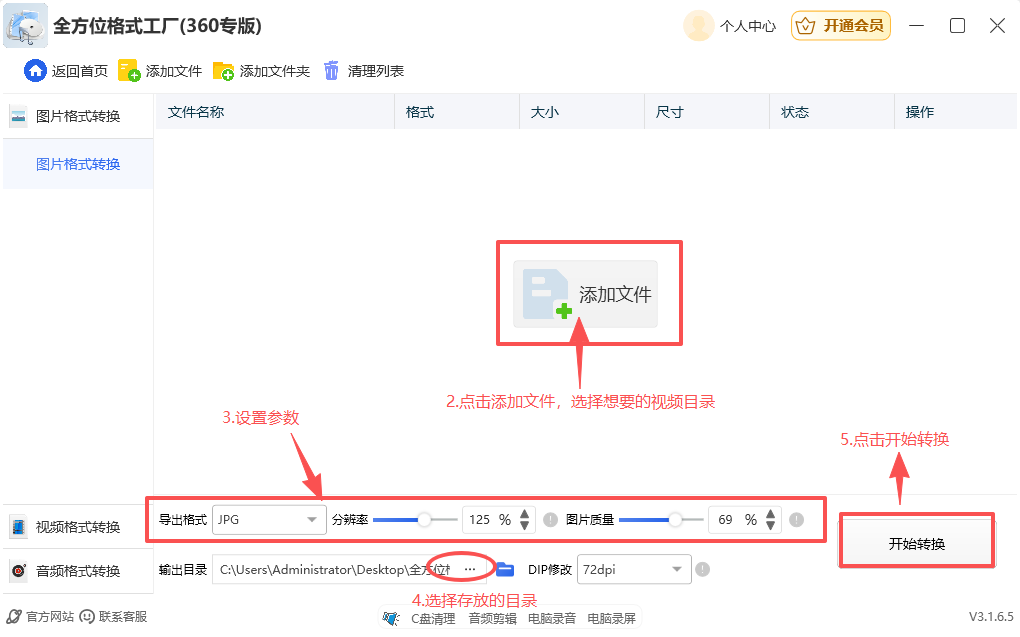The image size is (1020, 637).
Task: Open the C盘清理 tool
Action: (x=433, y=617)
